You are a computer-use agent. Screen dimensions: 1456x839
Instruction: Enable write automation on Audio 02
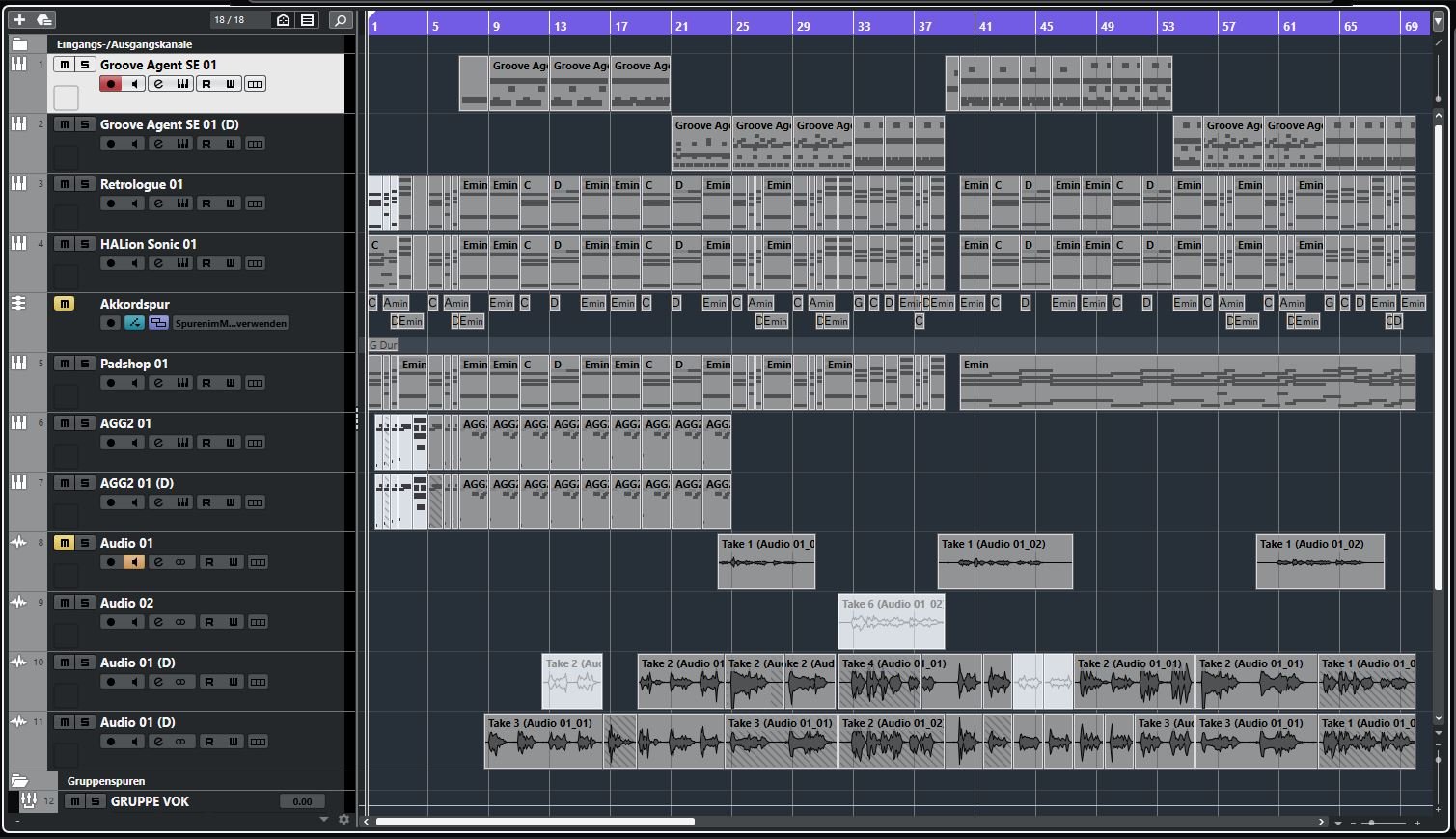coord(233,622)
